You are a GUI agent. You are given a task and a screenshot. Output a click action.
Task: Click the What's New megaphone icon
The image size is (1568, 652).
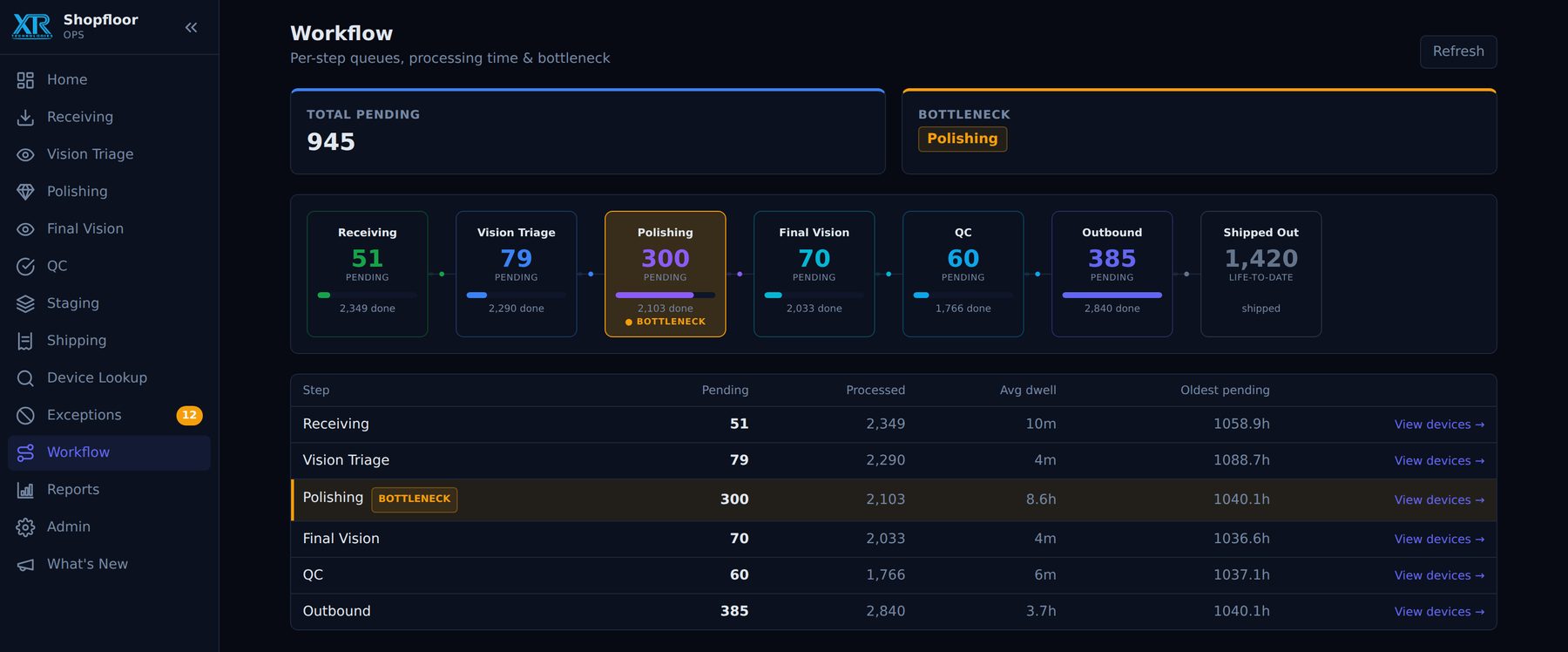coord(25,565)
